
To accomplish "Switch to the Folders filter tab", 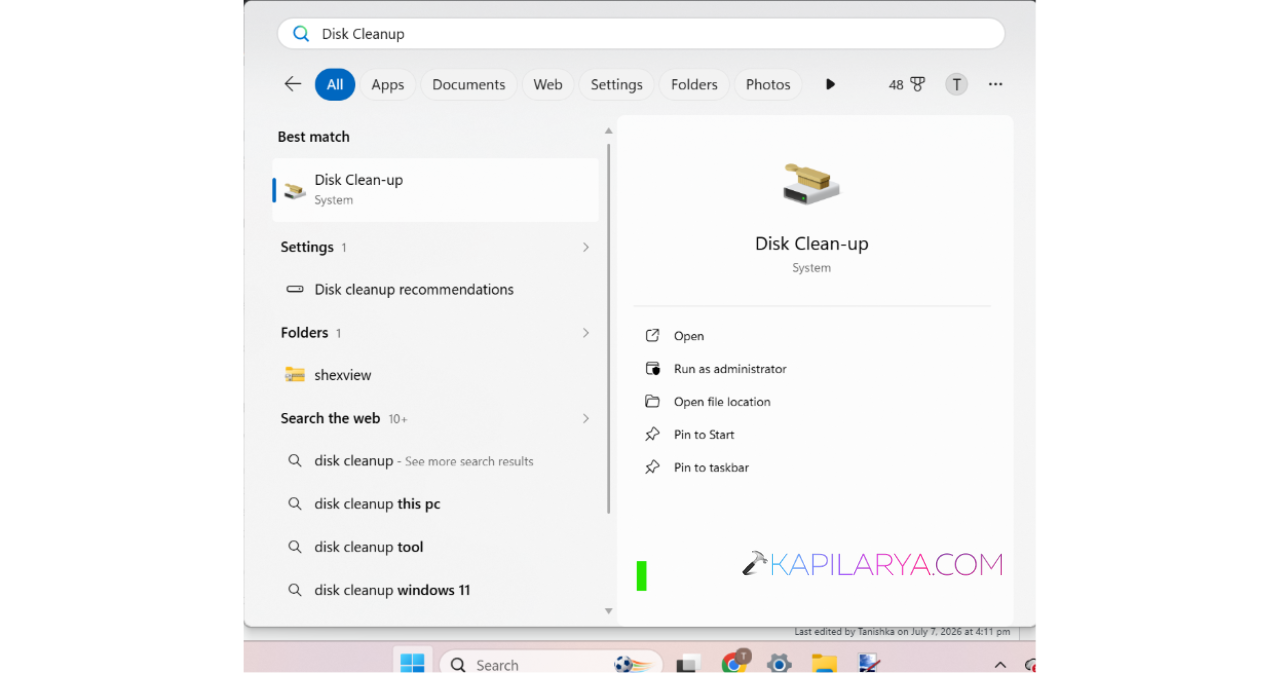I will (x=694, y=85).
